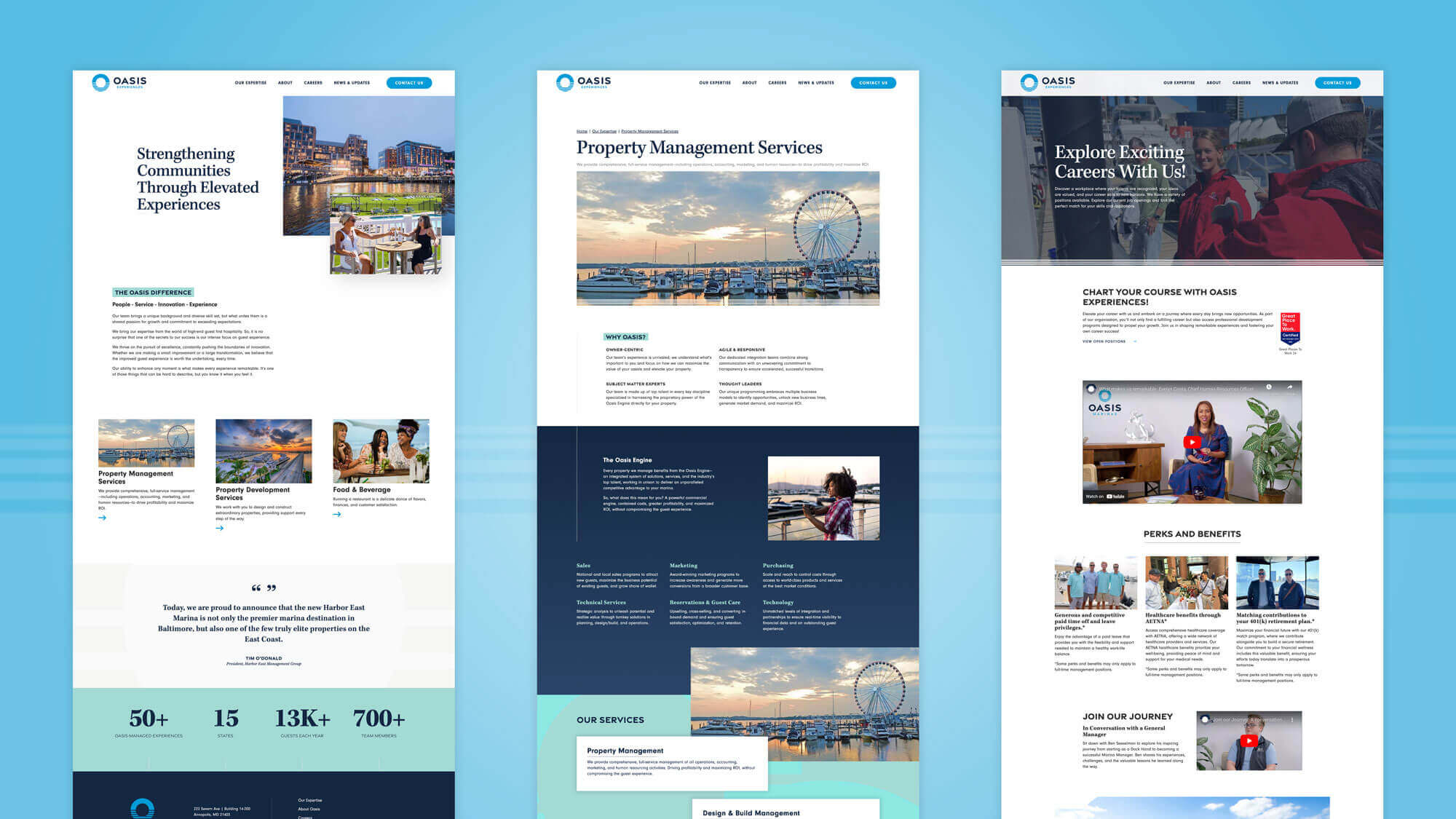Follow the View Open Positions link

click(1109, 341)
